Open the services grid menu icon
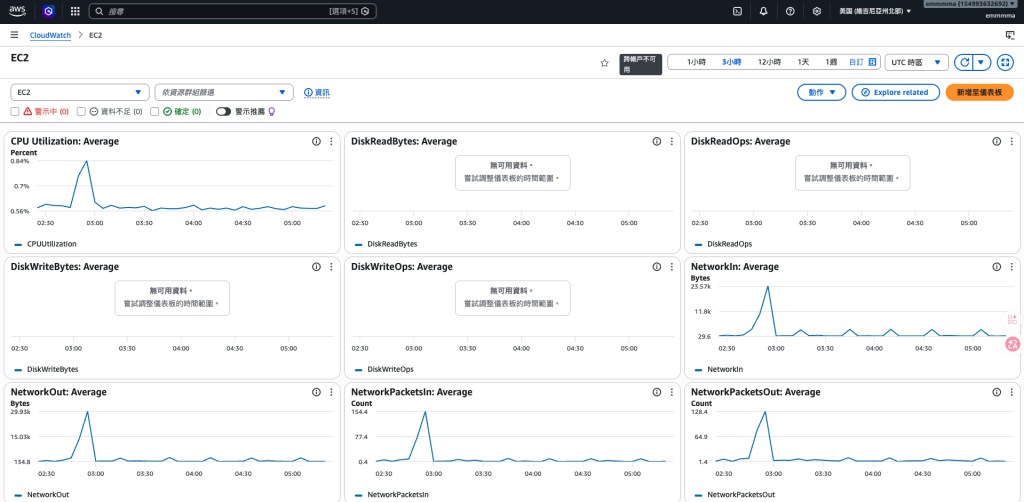 (75, 11)
